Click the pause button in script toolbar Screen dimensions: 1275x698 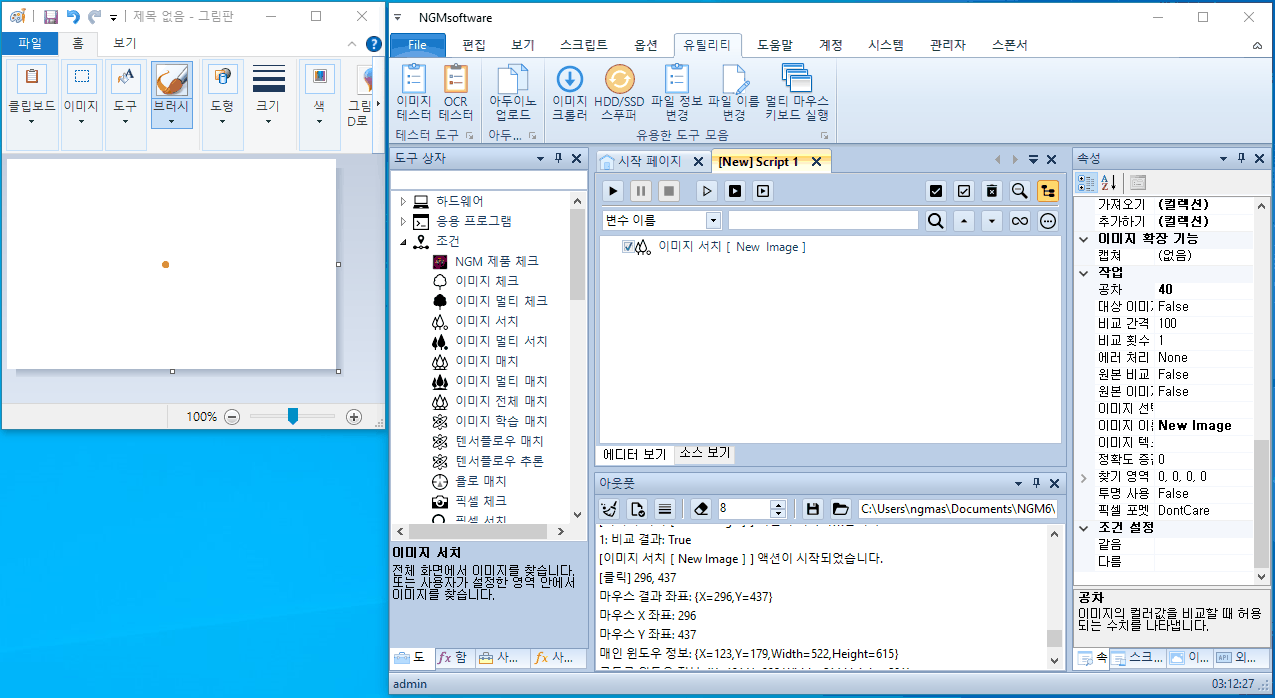[x=641, y=191]
